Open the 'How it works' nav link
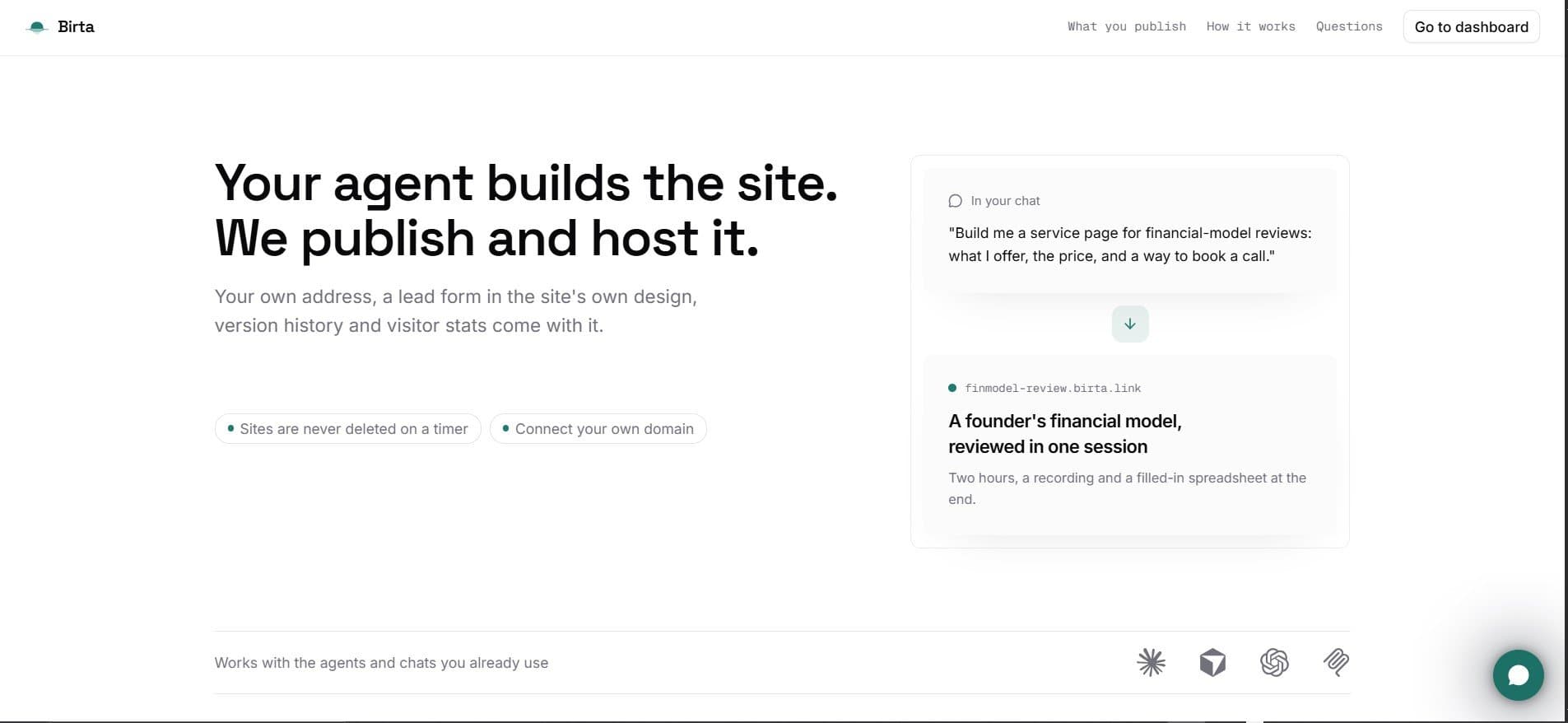Screen dimensions: 1568x723 pos(1250,26)
